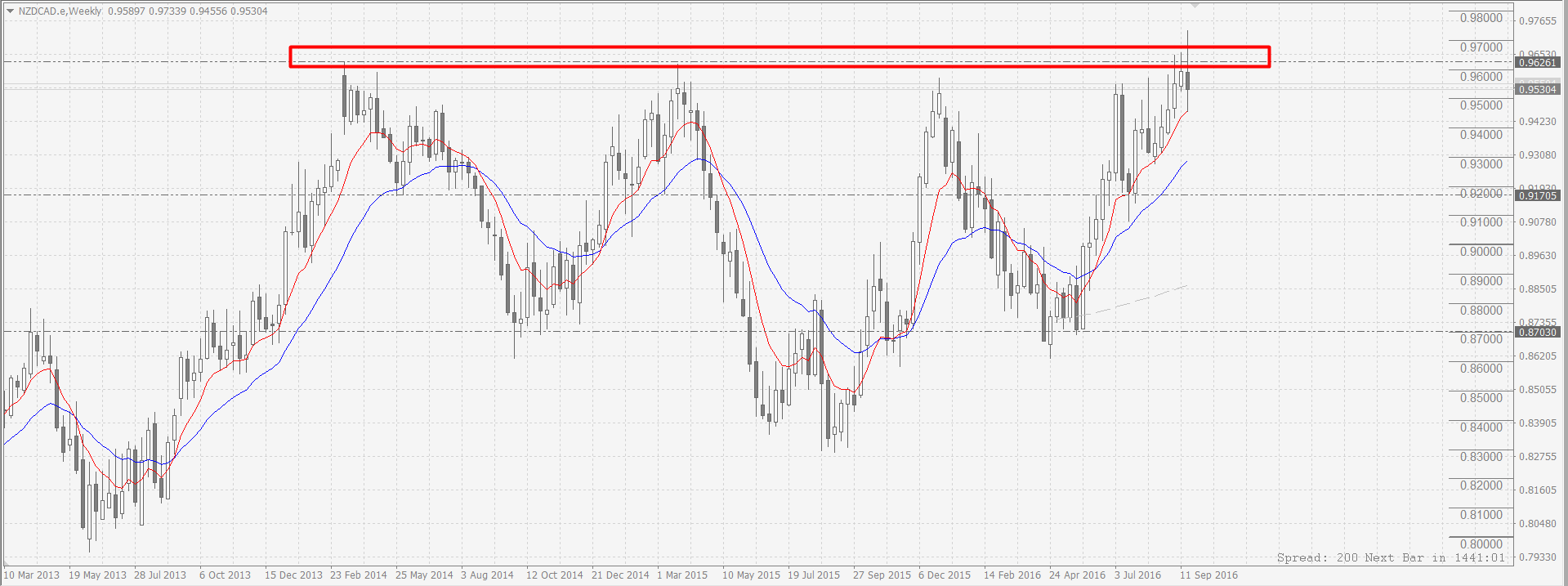Image resolution: width=1568 pixels, height=586 pixels.
Task: Click the 12 Oct 2014 date label
Action: 555,575
